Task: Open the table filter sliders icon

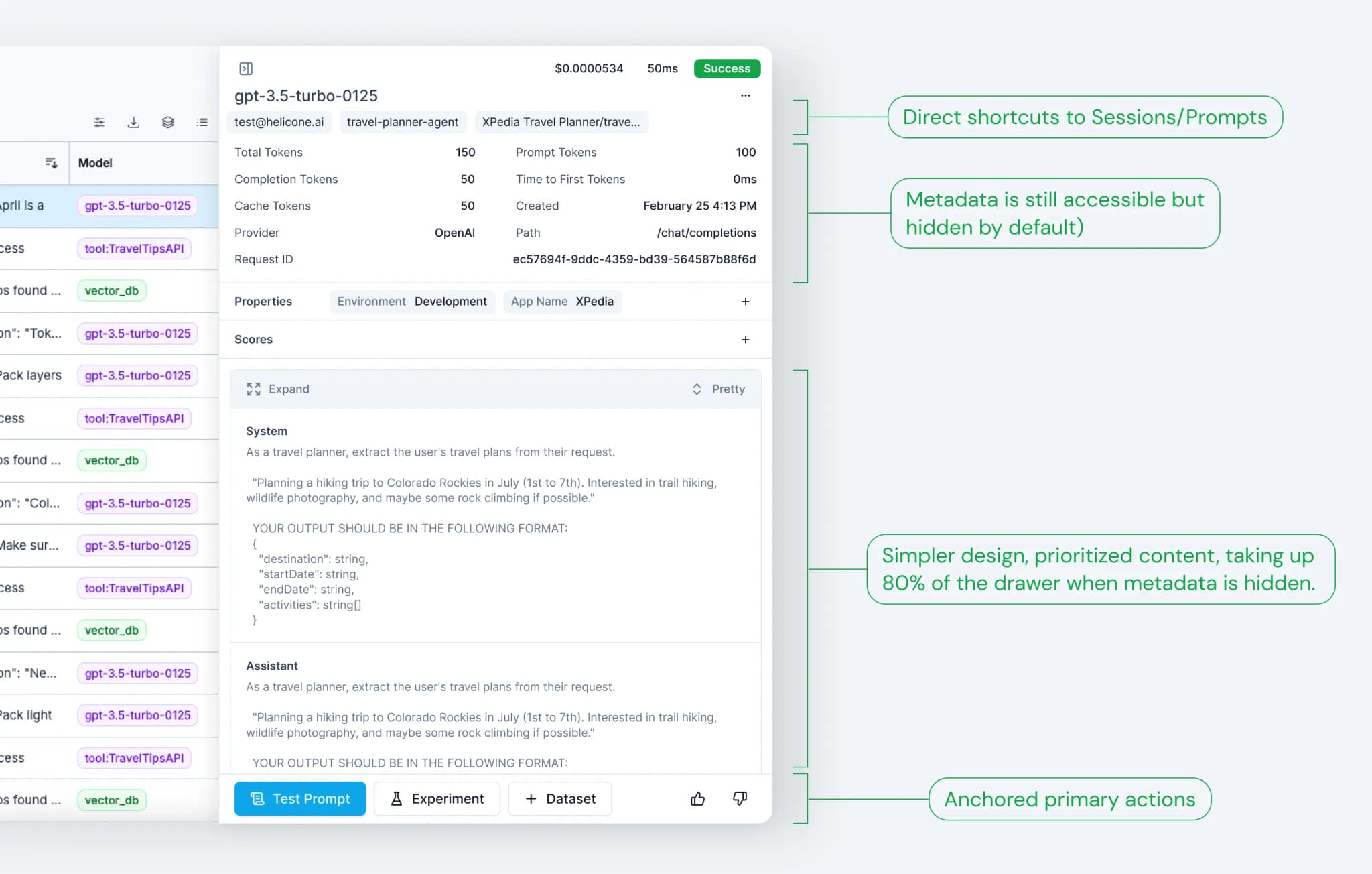Action: tap(99, 122)
